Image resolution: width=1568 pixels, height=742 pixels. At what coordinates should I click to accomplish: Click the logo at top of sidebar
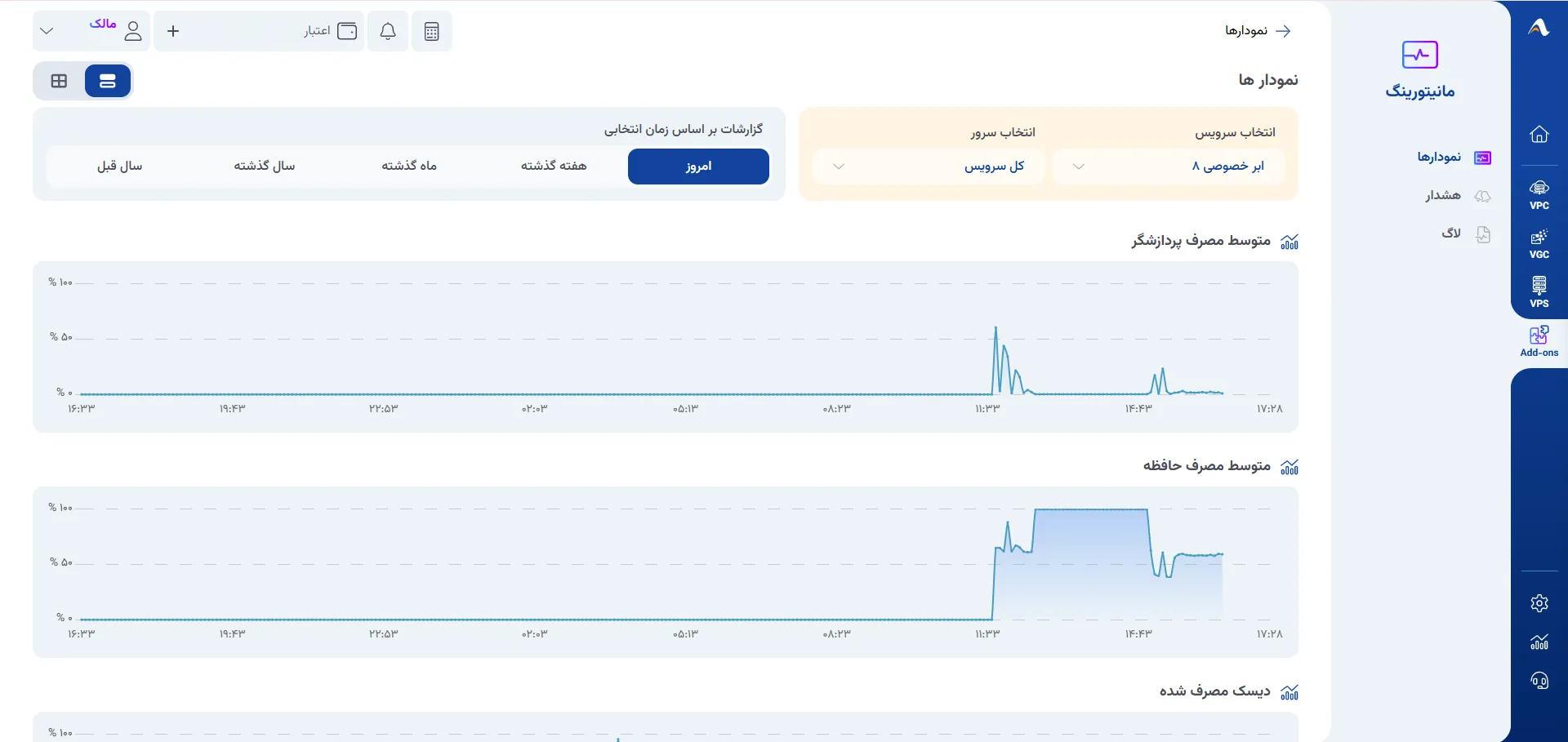(x=1539, y=28)
